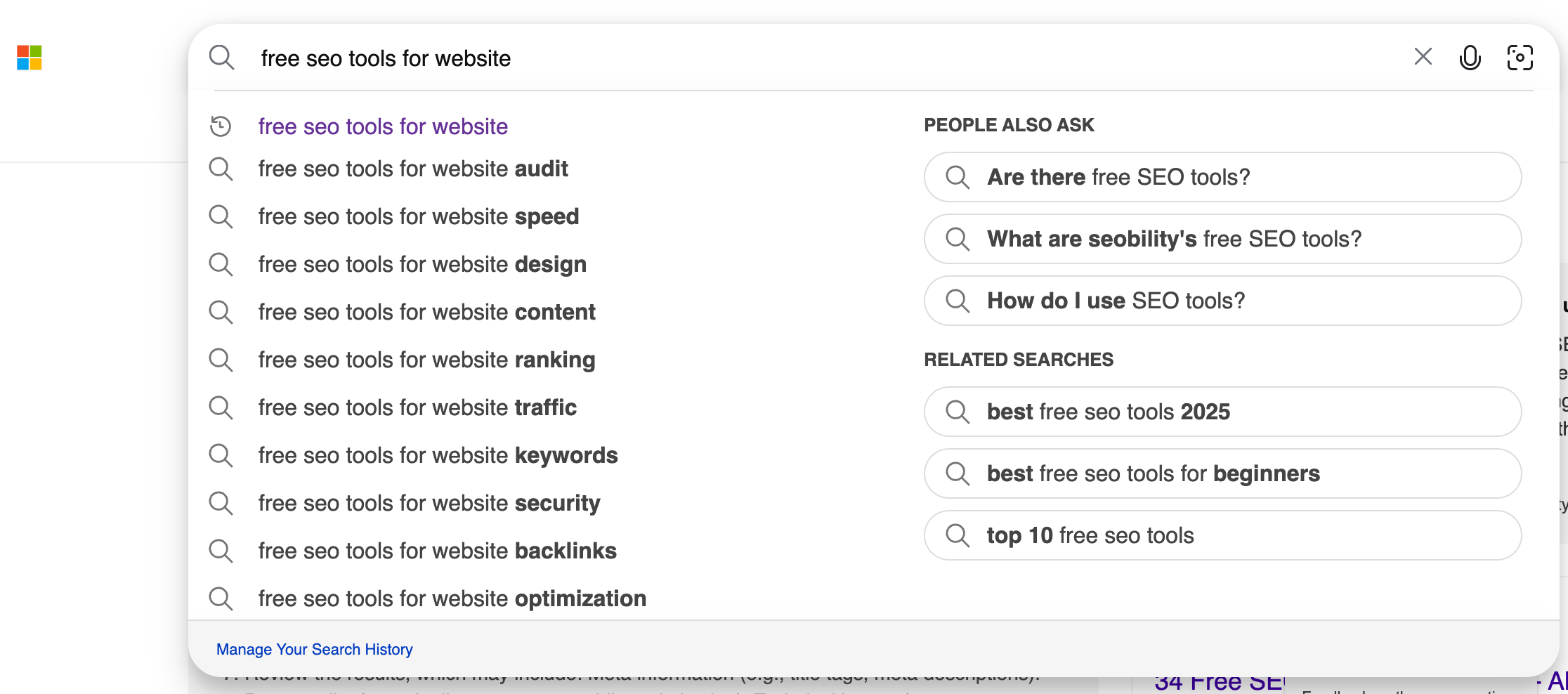Choose the 'keywords' search suggestion
The width and height of the screenshot is (1568, 694).
(x=438, y=455)
